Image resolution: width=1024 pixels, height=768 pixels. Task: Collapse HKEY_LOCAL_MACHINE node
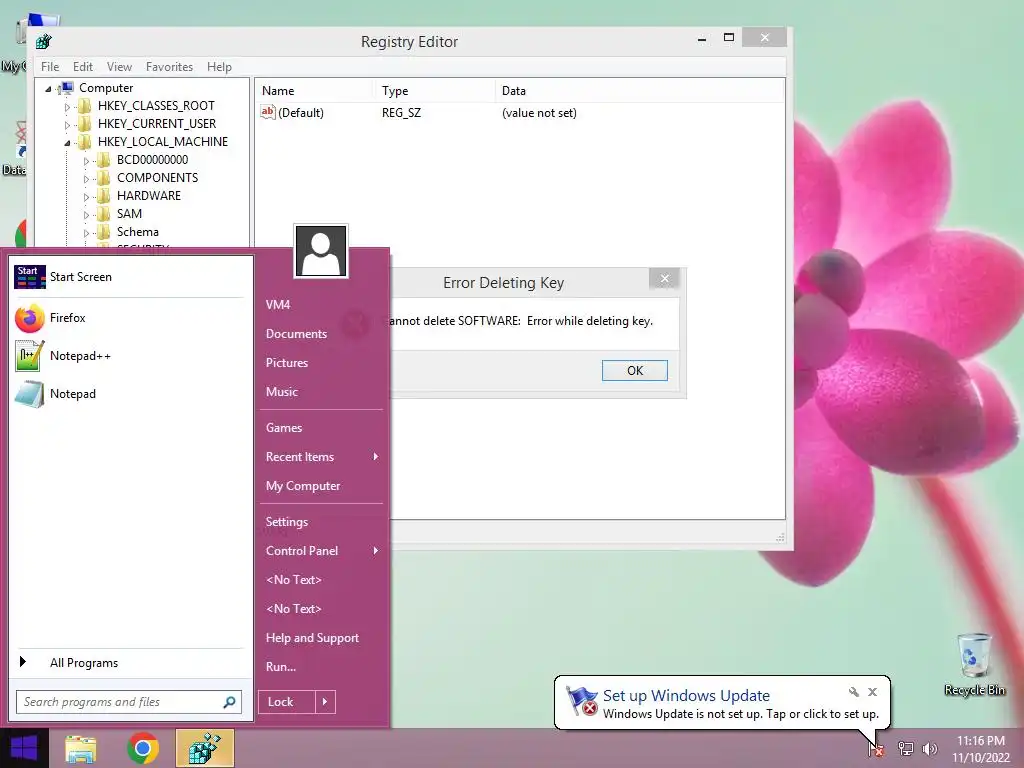(67, 142)
